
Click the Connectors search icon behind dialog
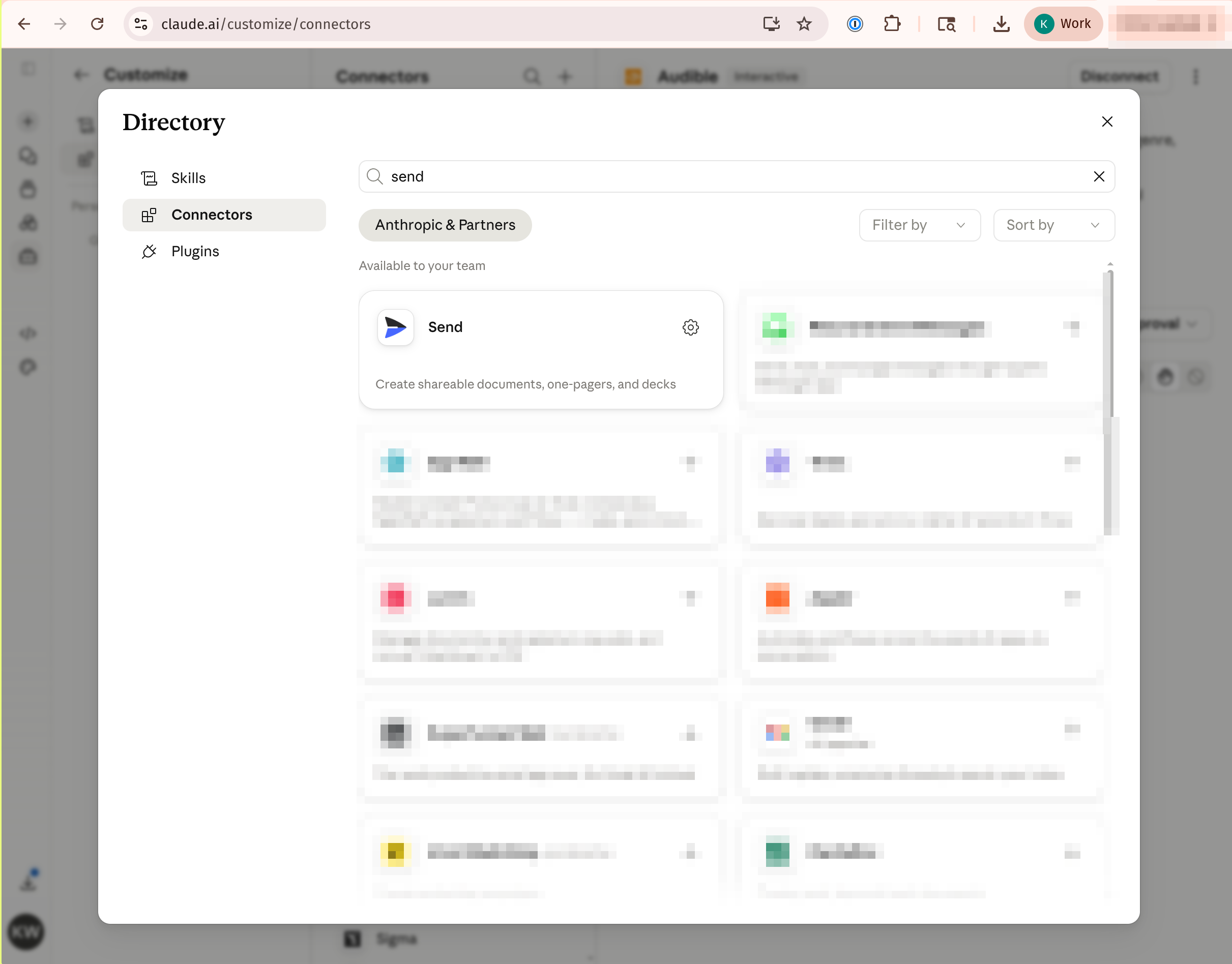pos(532,76)
